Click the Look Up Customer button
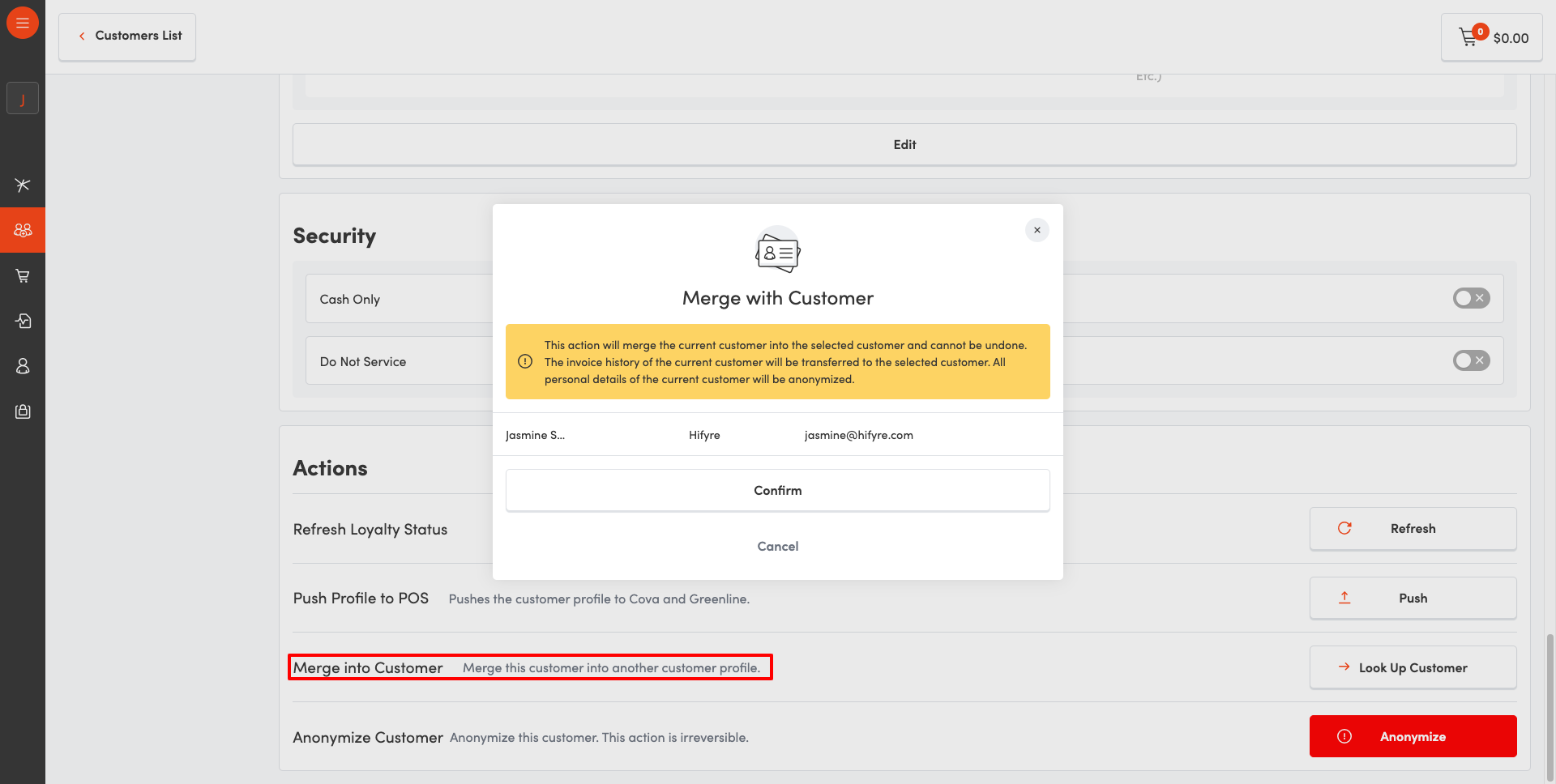 click(x=1413, y=668)
